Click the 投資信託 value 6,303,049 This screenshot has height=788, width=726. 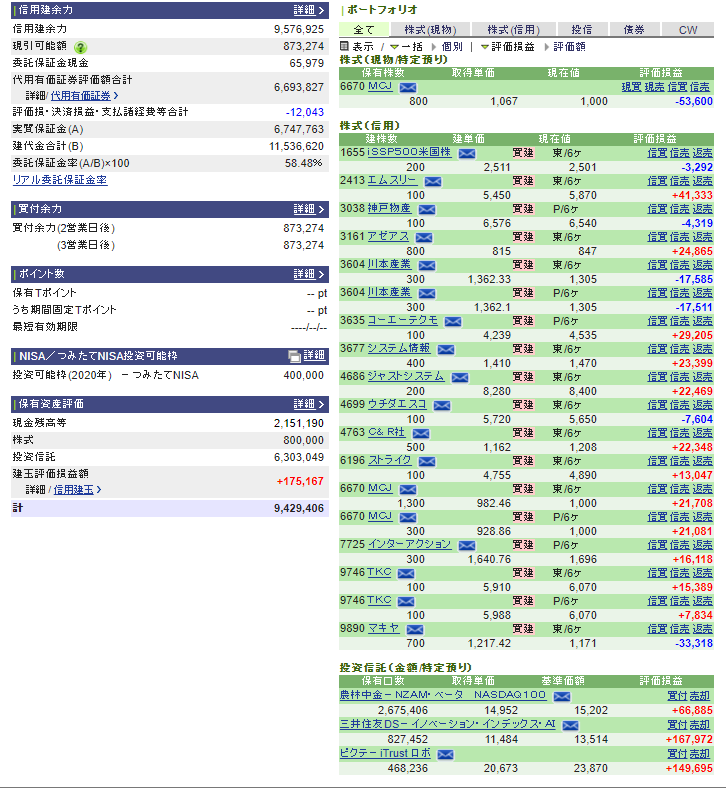299,457
